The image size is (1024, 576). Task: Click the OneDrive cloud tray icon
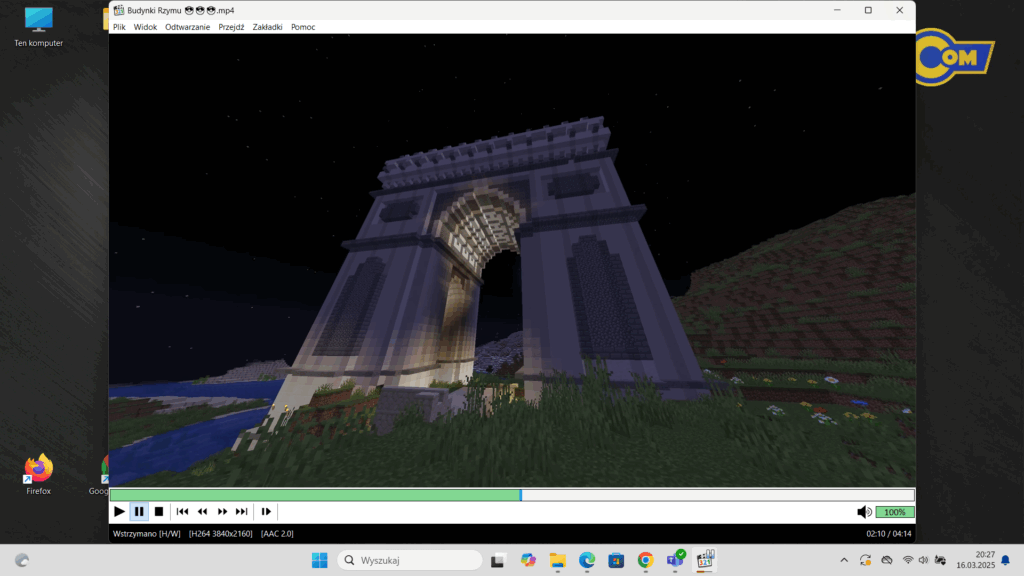pyautogui.click(x=887, y=560)
